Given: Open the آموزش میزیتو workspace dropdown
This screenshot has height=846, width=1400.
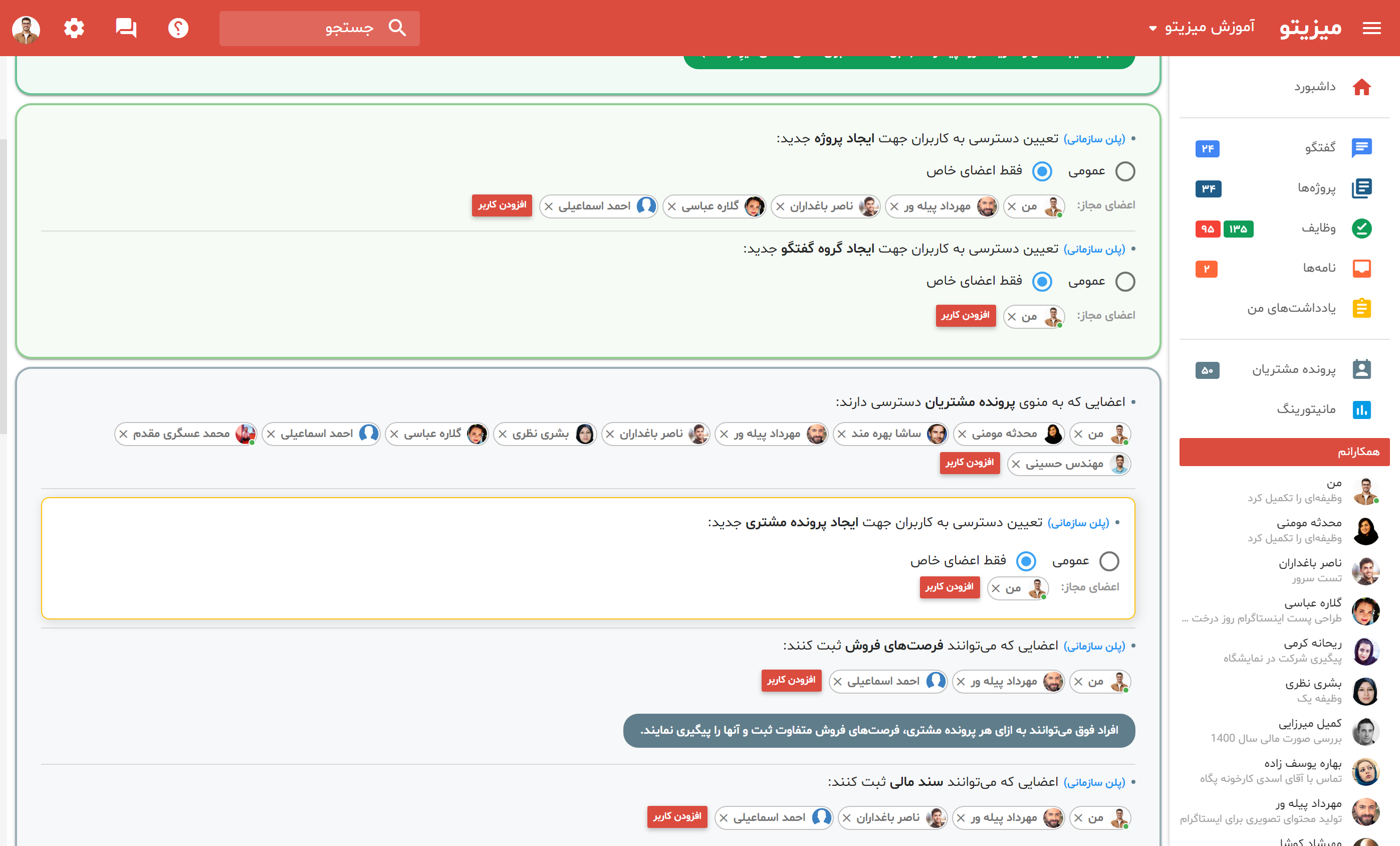Looking at the screenshot, I should pos(1202,27).
